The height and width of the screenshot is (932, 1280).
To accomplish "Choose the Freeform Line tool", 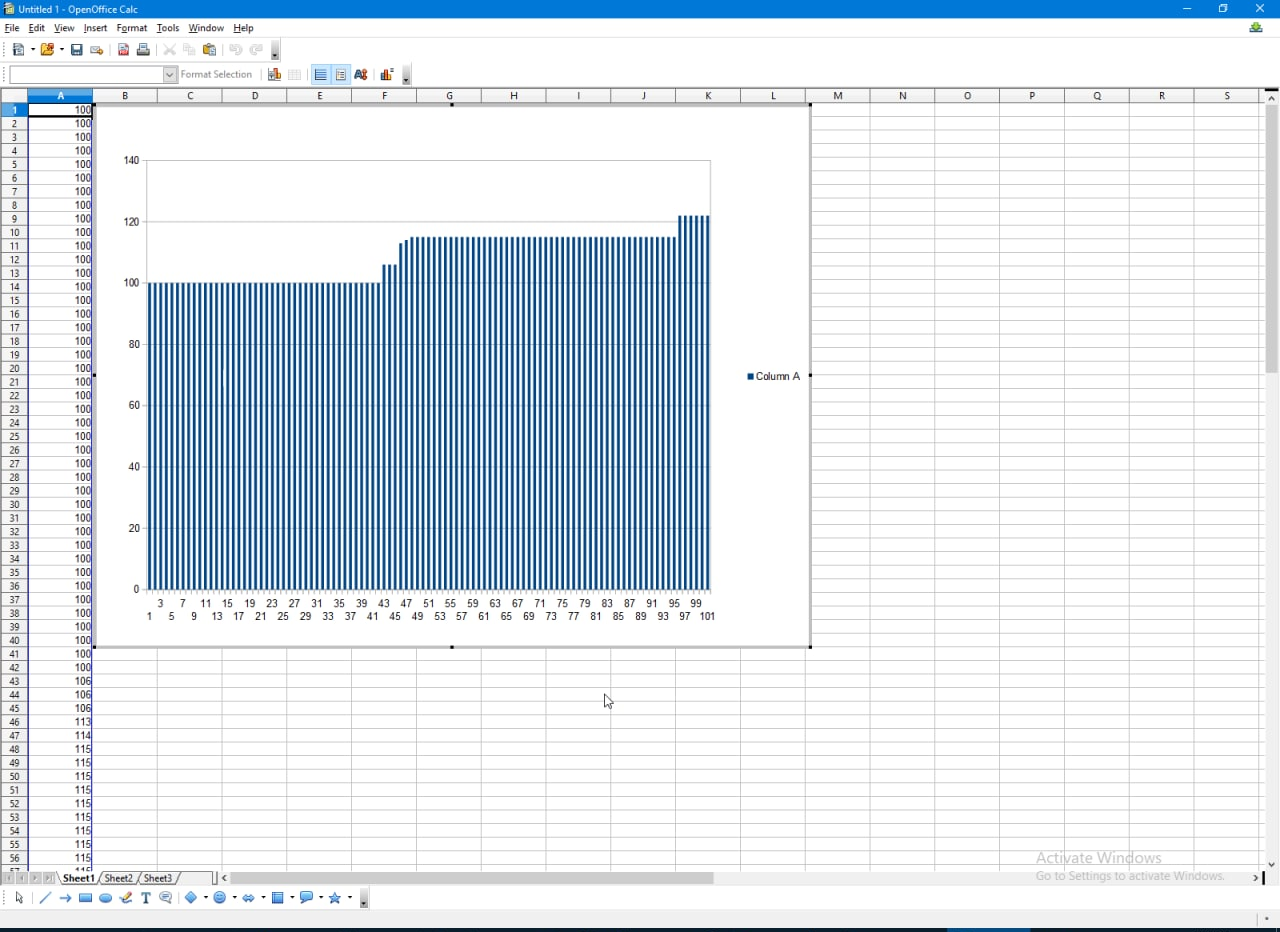I will pyautogui.click(x=125, y=898).
